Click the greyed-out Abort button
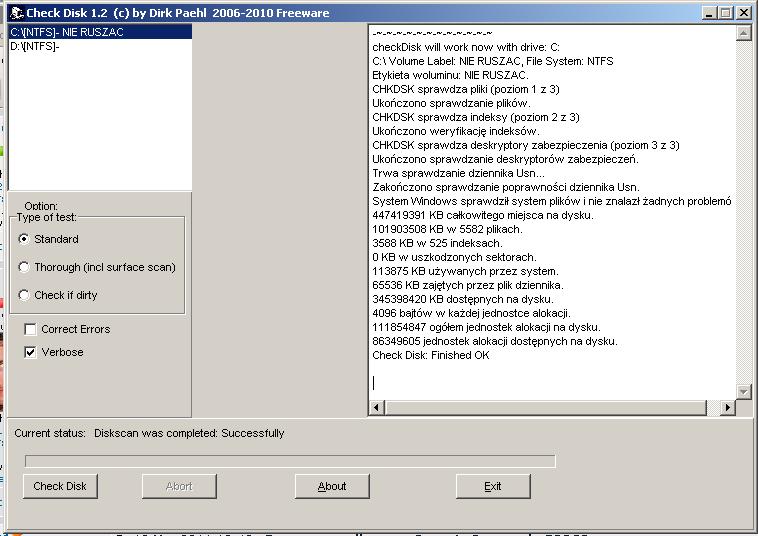Viewport: 758px width, 536px height. point(179,486)
